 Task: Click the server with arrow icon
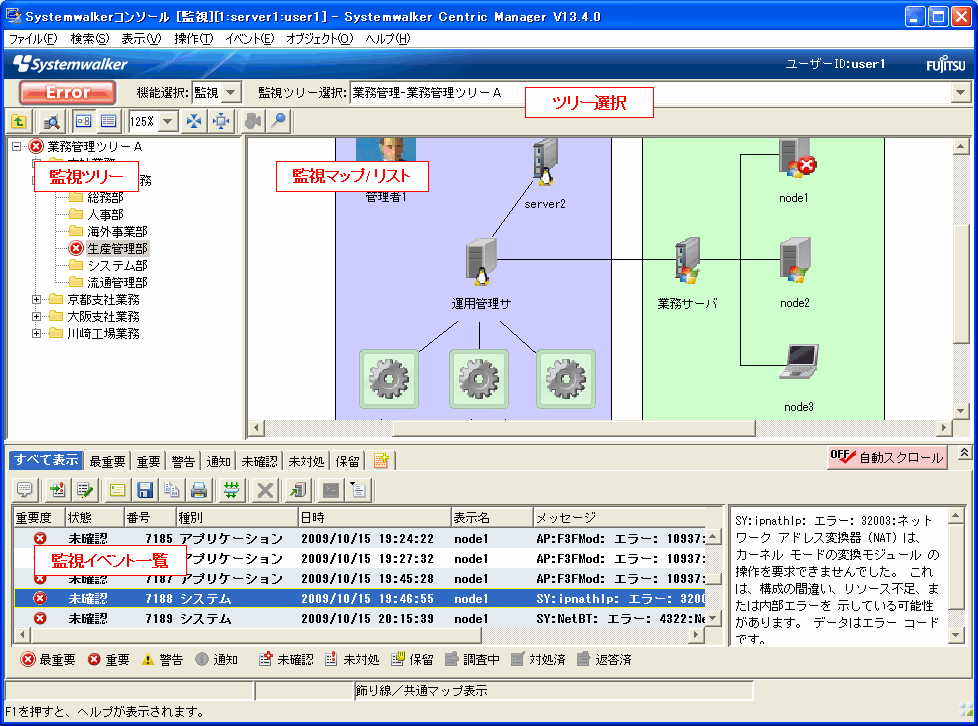click(298, 490)
